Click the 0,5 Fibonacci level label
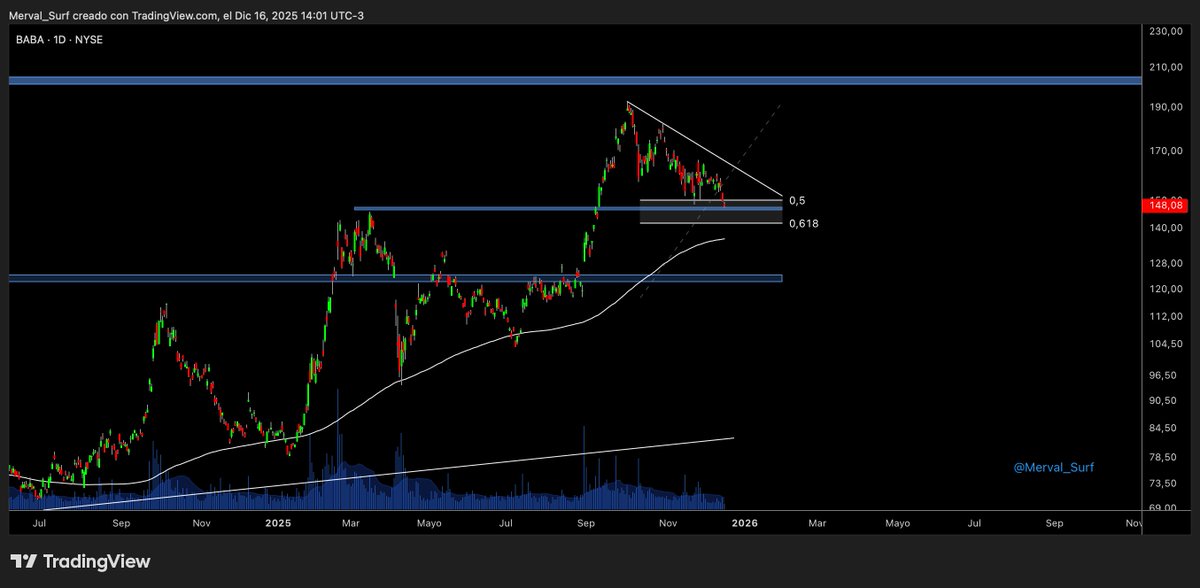 click(797, 200)
